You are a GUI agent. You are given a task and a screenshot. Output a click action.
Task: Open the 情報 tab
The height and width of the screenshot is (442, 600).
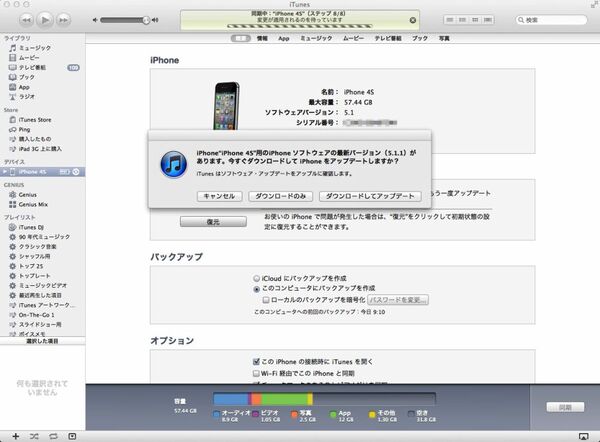262,38
